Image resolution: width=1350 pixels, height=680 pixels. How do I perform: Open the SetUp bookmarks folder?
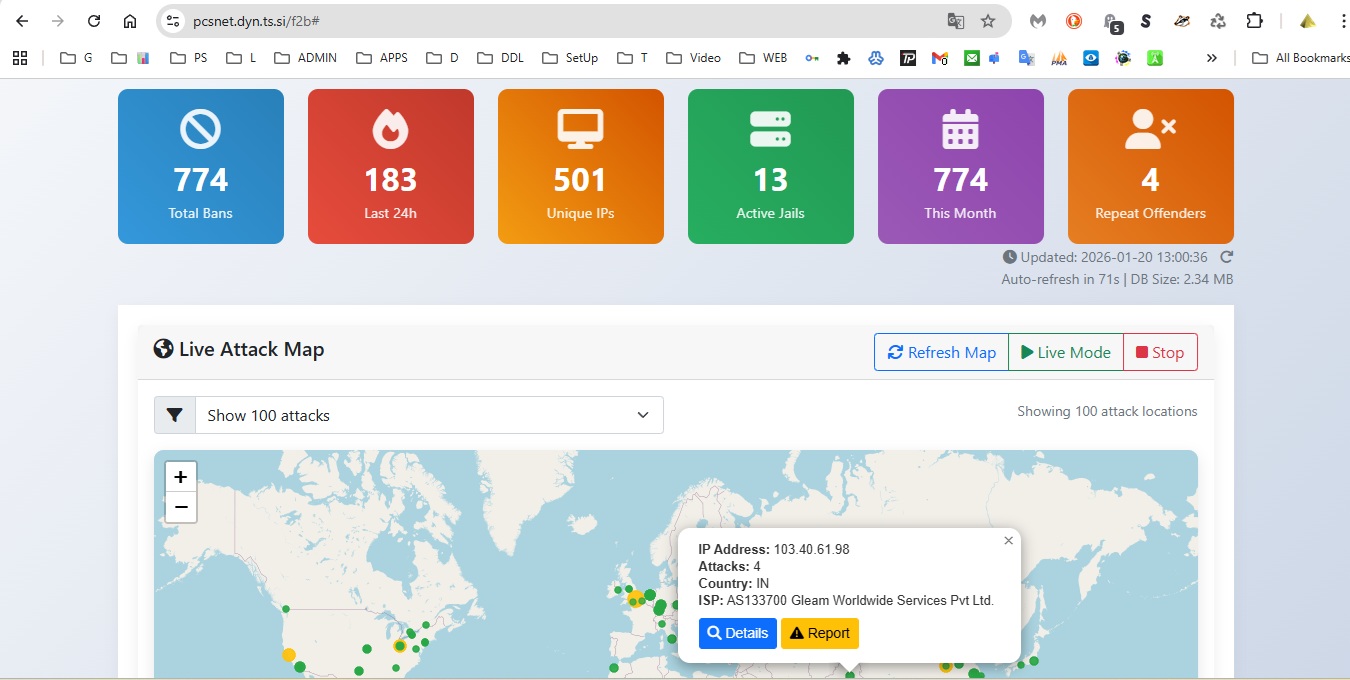(570, 58)
